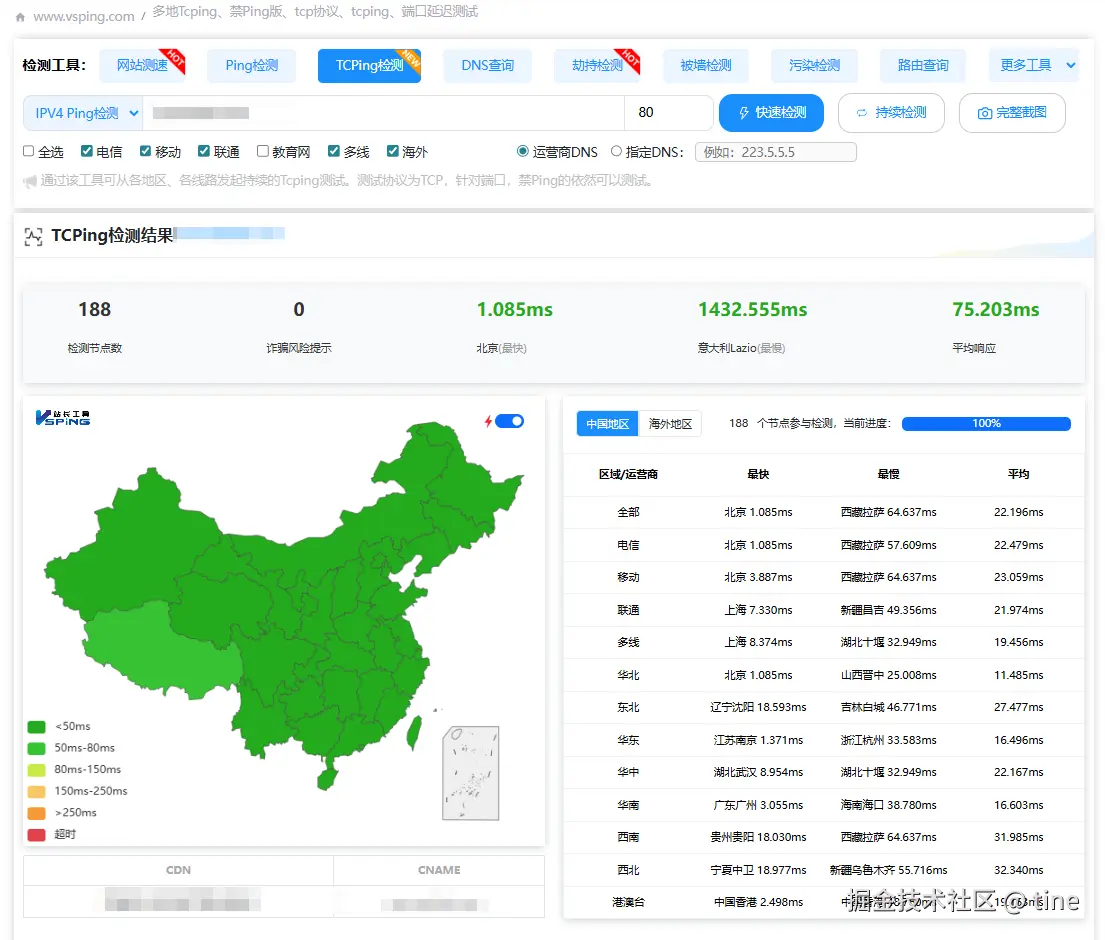This screenshot has height=940, width=1105.
Task: Open the DNS查询 tool
Action: pyautogui.click(x=488, y=66)
